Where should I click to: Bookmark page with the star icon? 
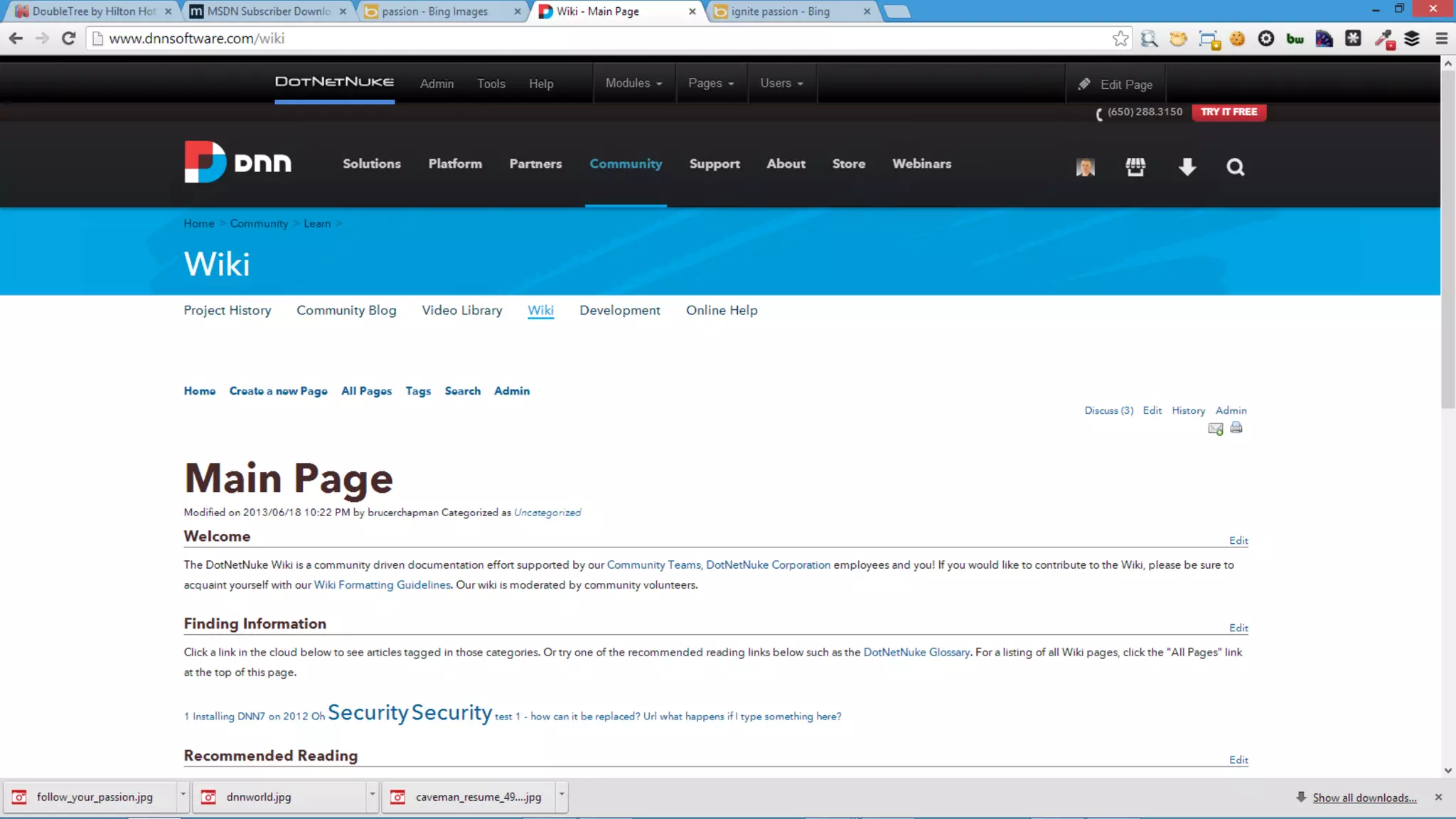(1120, 38)
